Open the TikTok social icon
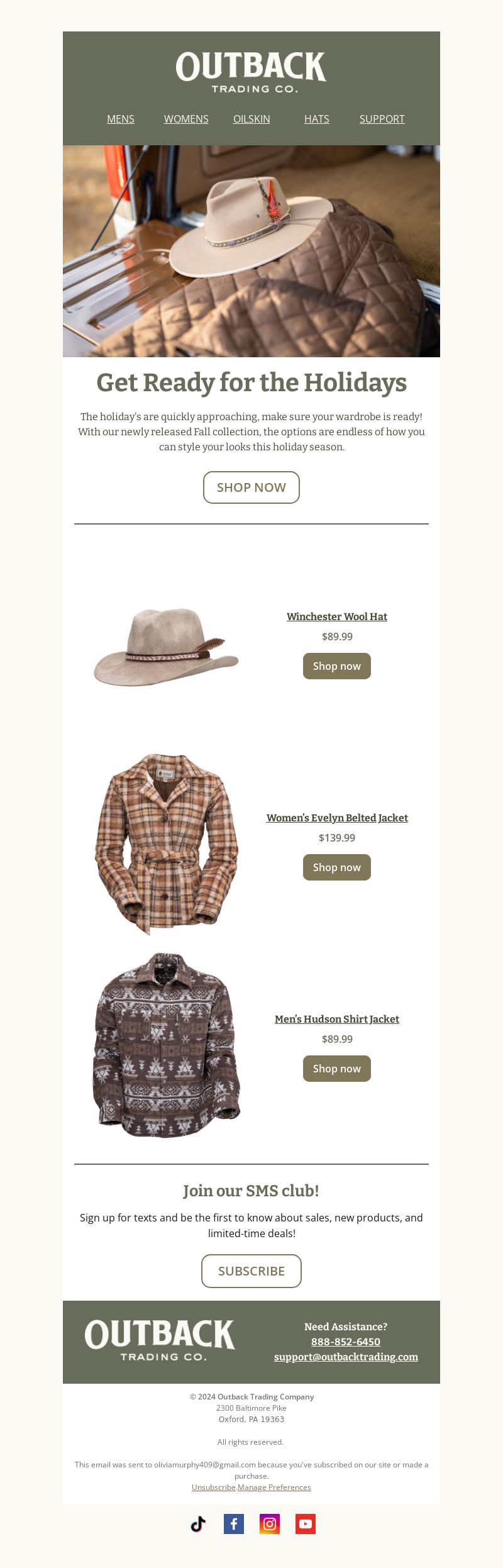503x1568 pixels. click(198, 1524)
